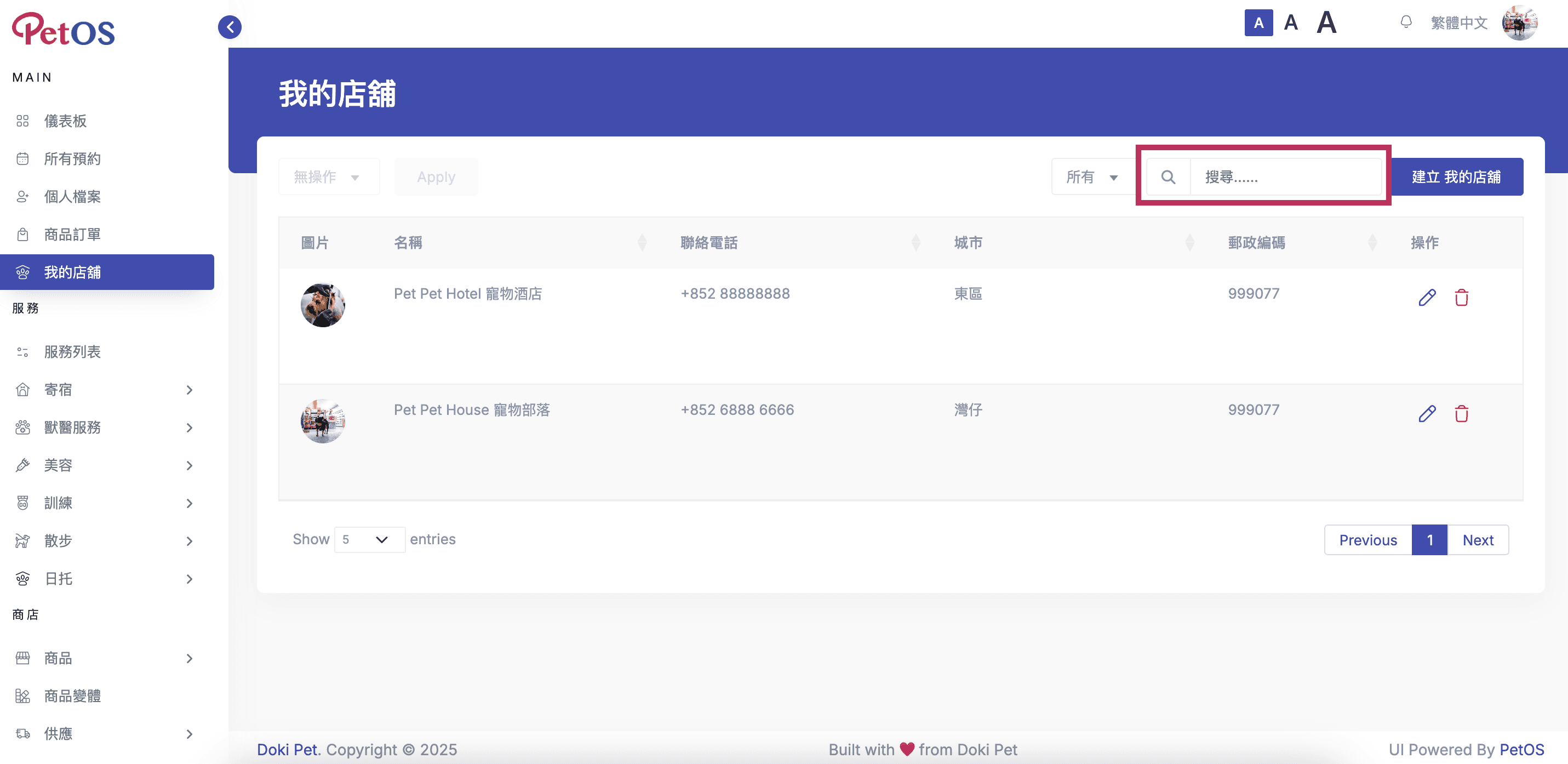Viewport: 1568px width, 764px height.
Task: Click the 寄宿 house icon
Action: pyautogui.click(x=22, y=390)
